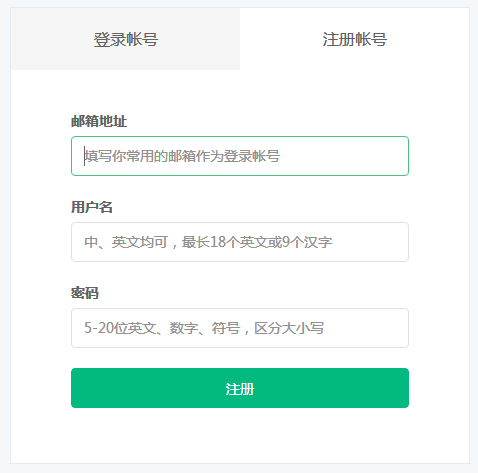
Task: Click the green-bordered email box
Action: coord(240,156)
